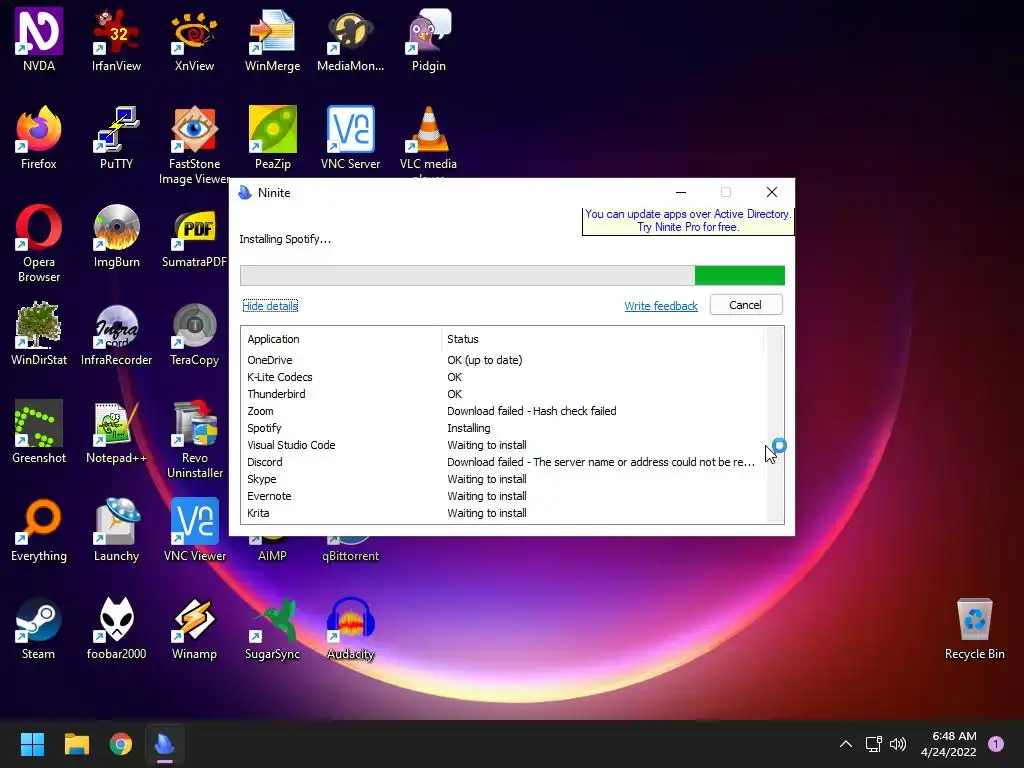Click the VLC media player cone icon

click(428, 129)
